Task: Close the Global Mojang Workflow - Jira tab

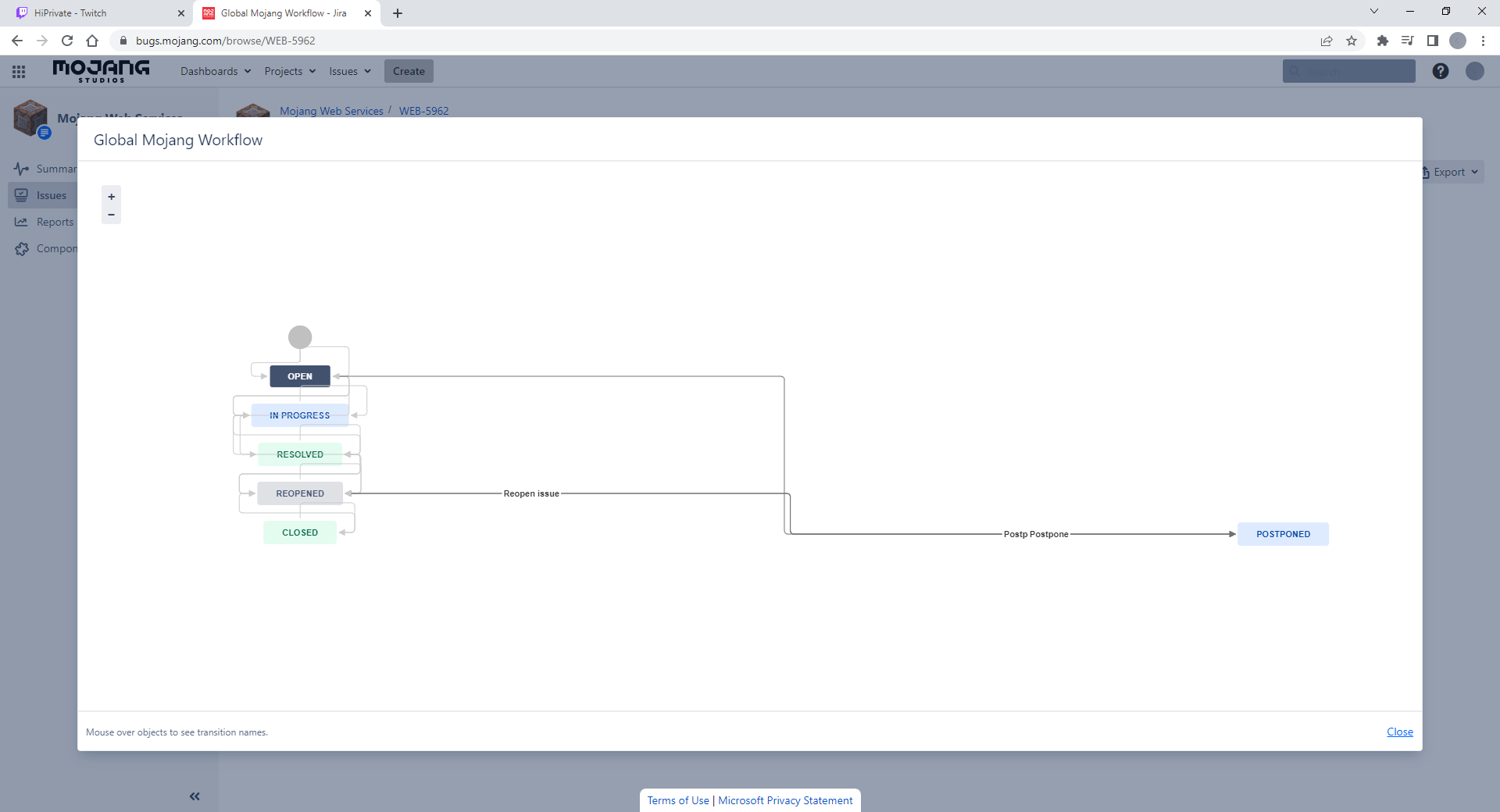Action: click(368, 13)
